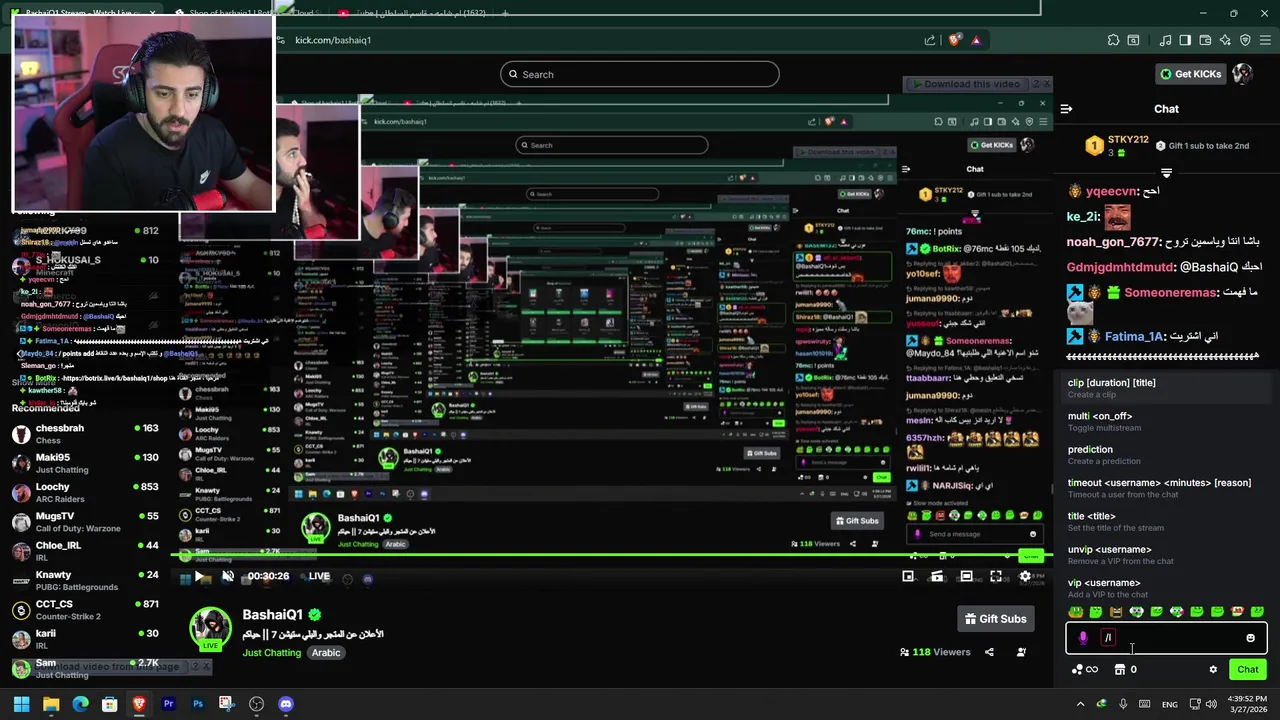Open Discord from the taskbar
This screenshot has height=720, width=1280.
286,704
